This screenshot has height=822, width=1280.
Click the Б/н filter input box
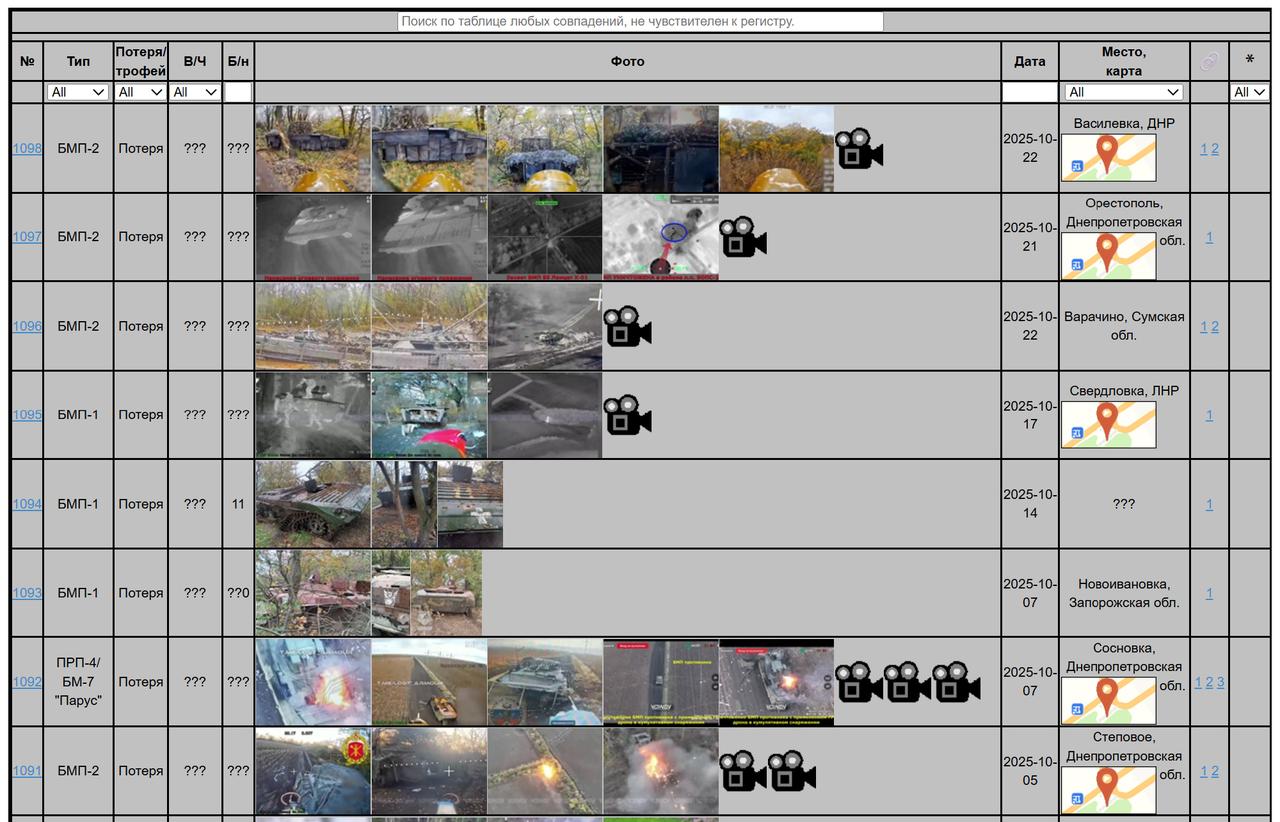(x=238, y=92)
